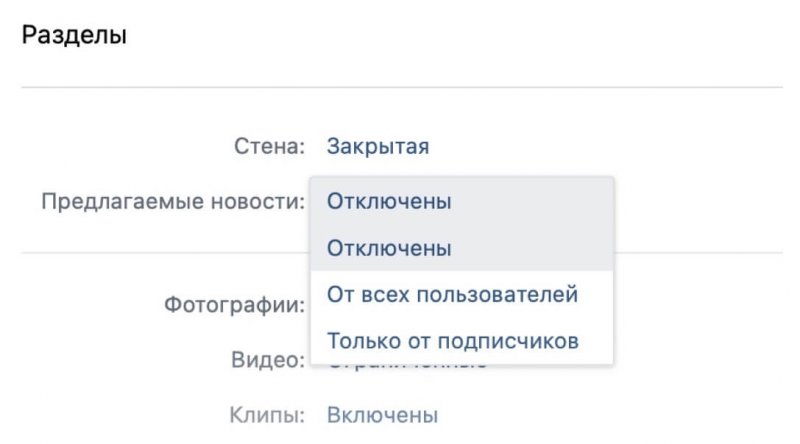Click the Разделы section heading

point(74,38)
